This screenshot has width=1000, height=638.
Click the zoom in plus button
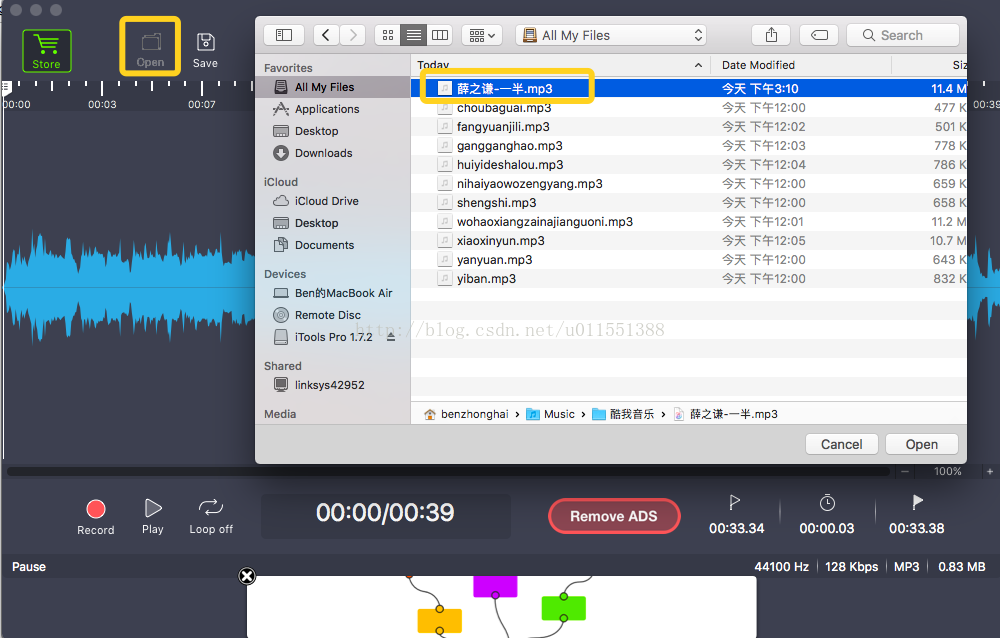pos(990,471)
